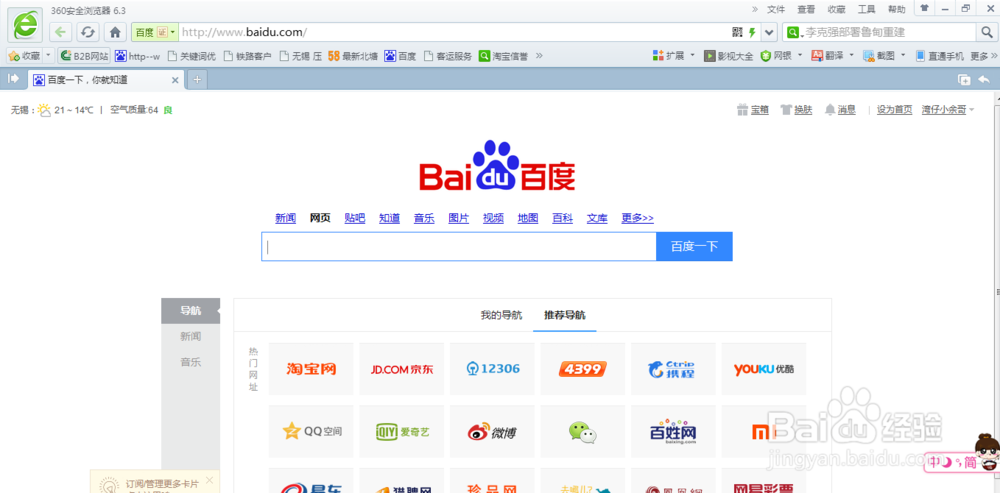Screen dimensions: 1000x493
Task: Open the 工具 menu
Action: pos(866,9)
